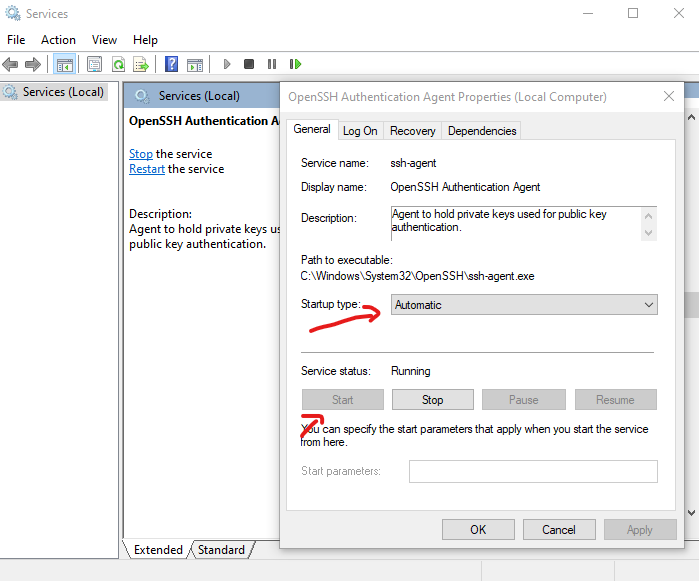Click the Pause Service toolbar icon
This screenshot has width=699, height=581.
click(272, 64)
